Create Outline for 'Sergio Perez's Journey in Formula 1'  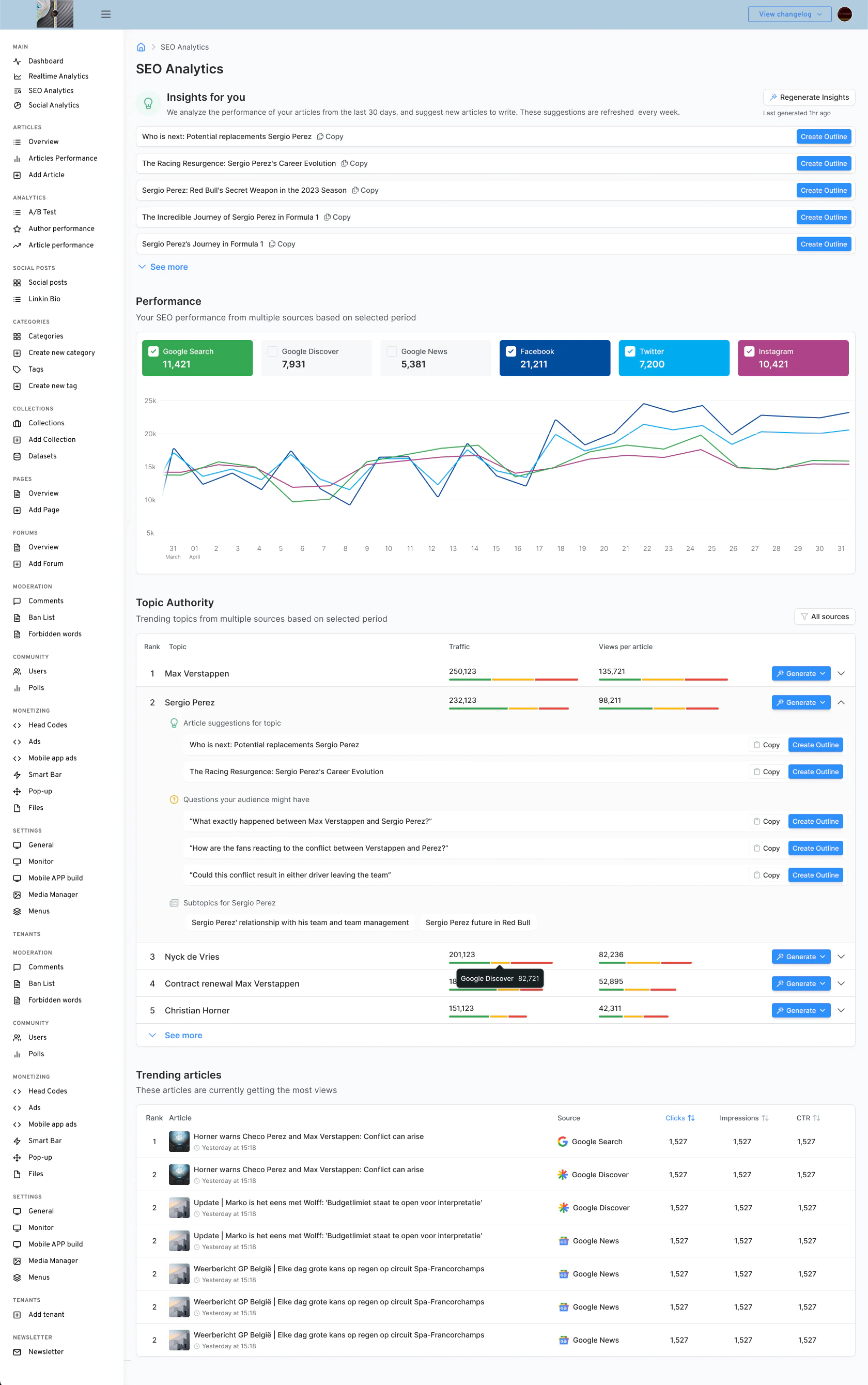[824, 243]
